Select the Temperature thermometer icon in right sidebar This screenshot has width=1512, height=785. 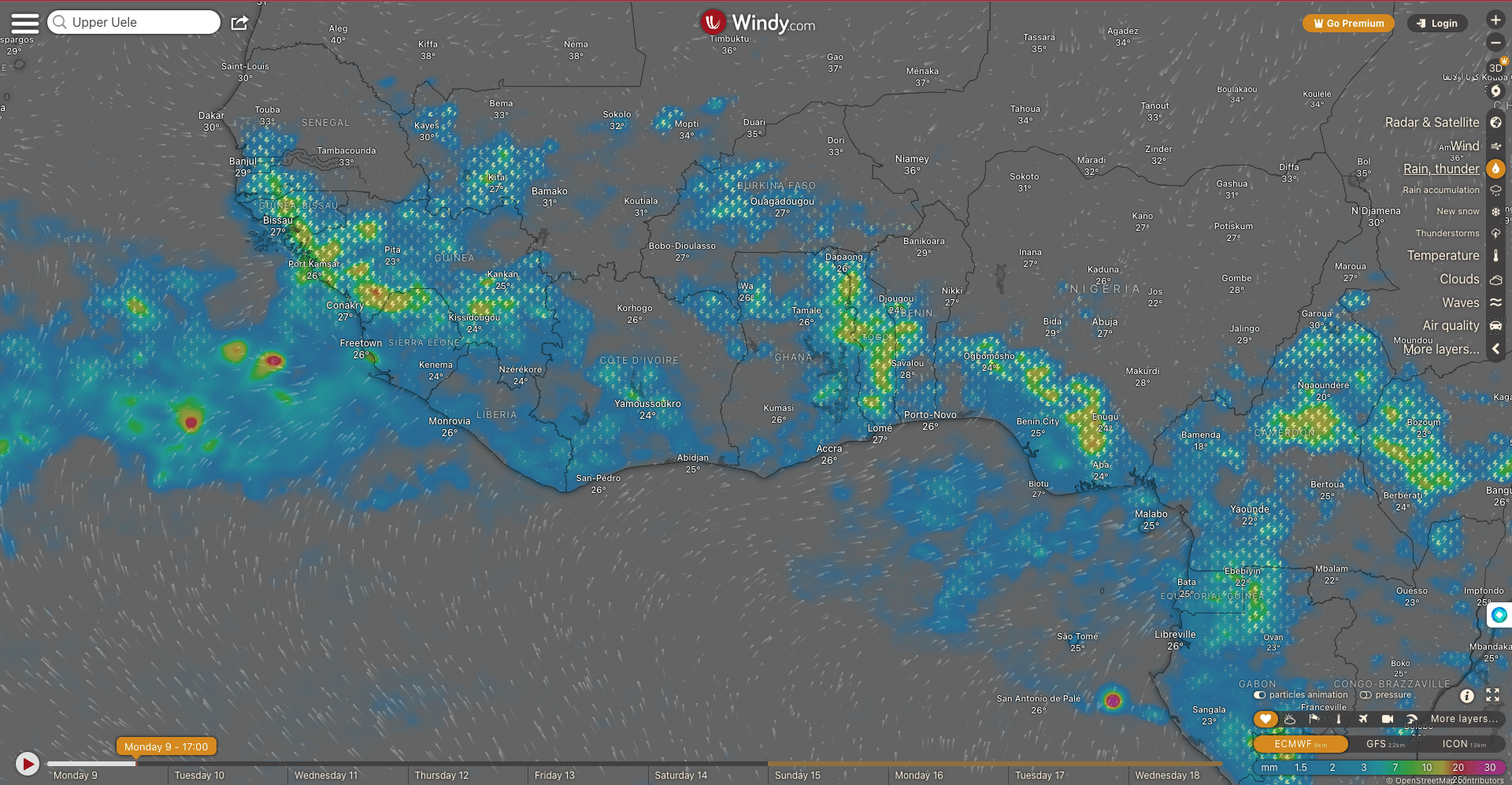click(x=1495, y=256)
